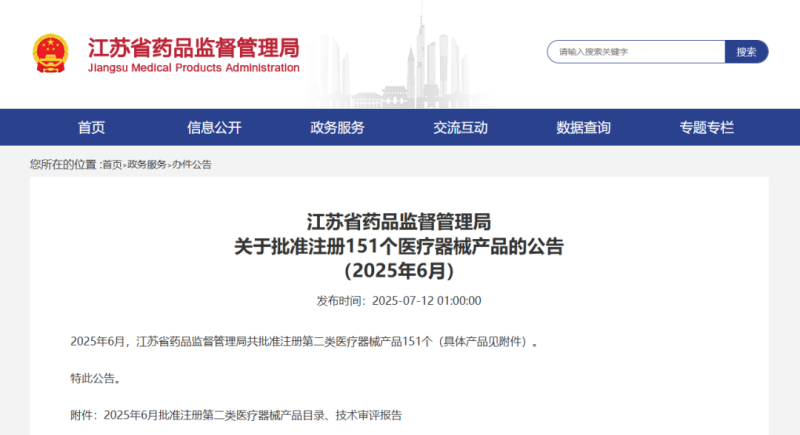Click the announcement headline about 151个医疗器械产品
800x435 pixels.
pyautogui.click(x=399, y=246)
